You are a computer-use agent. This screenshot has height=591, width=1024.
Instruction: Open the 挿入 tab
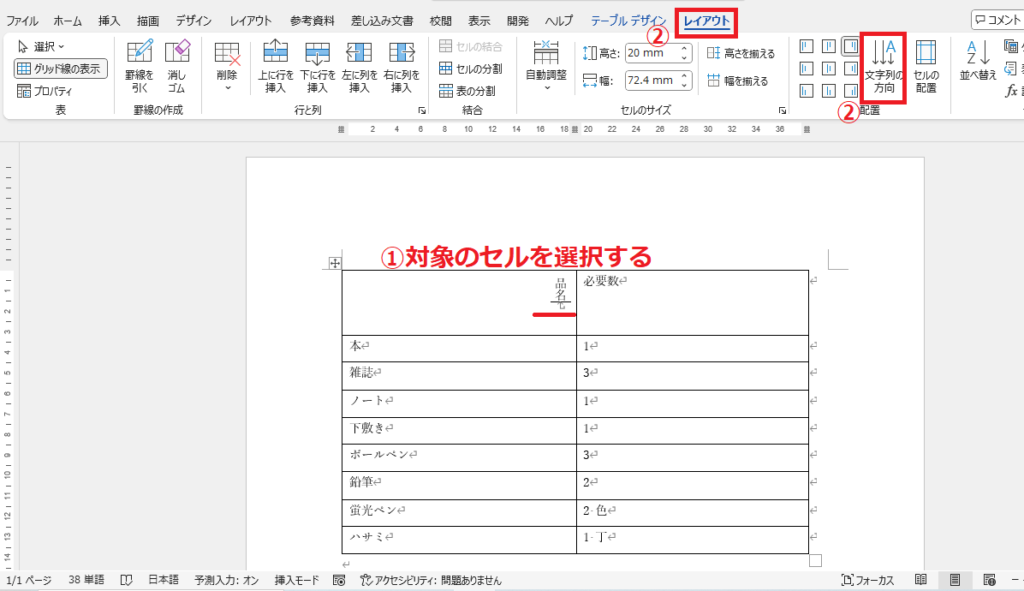click(109, 21)
